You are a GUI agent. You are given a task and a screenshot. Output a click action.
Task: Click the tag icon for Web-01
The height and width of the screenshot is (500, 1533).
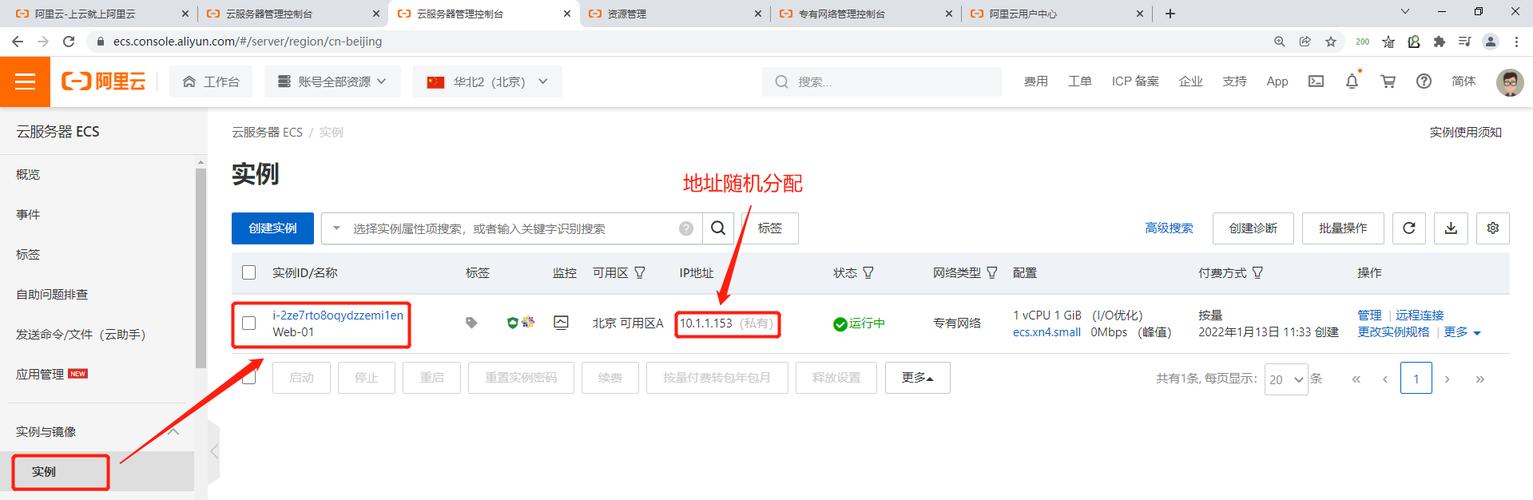click(472, 323)
